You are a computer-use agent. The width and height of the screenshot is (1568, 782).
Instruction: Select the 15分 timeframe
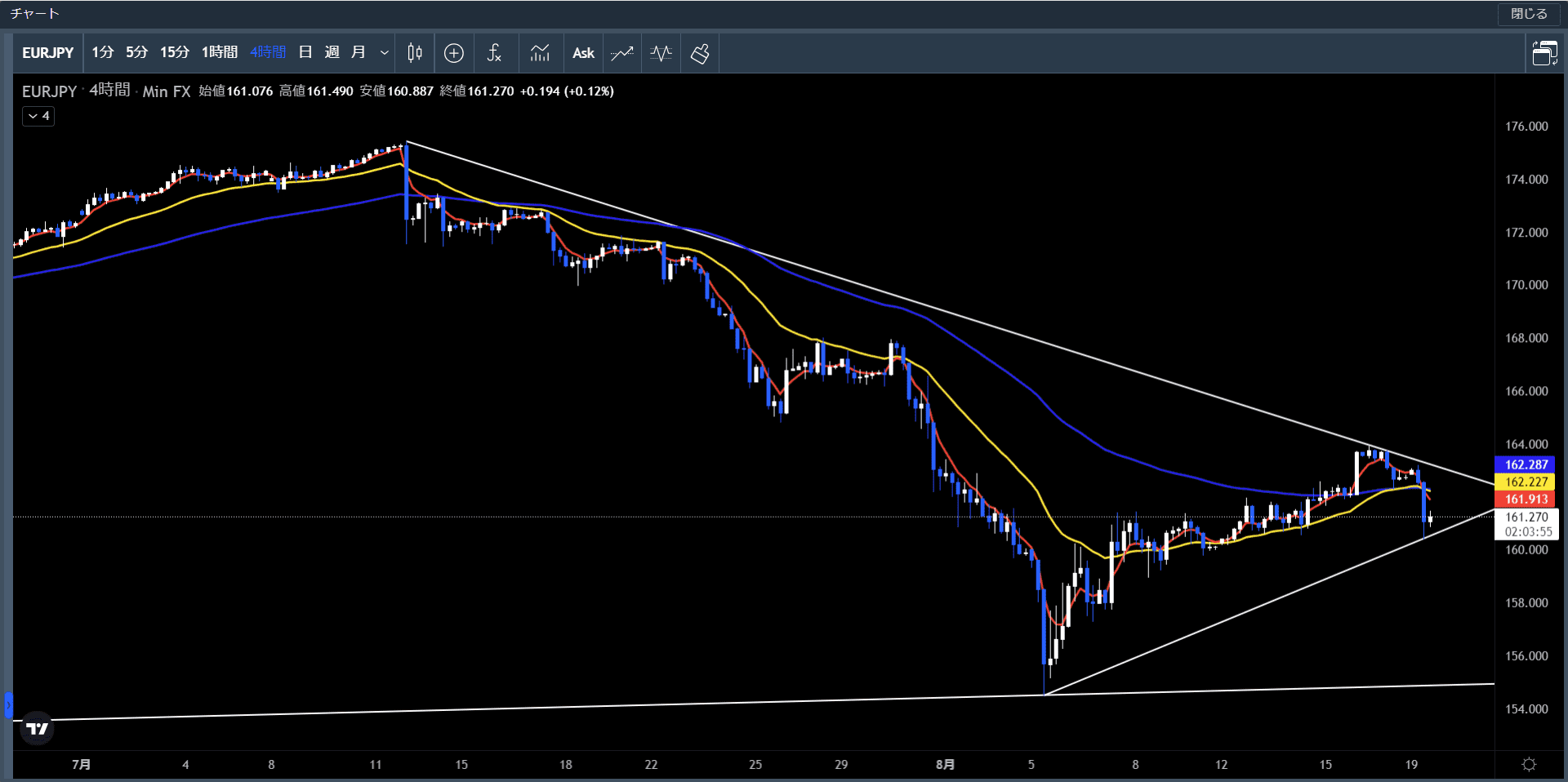point(175,52)
